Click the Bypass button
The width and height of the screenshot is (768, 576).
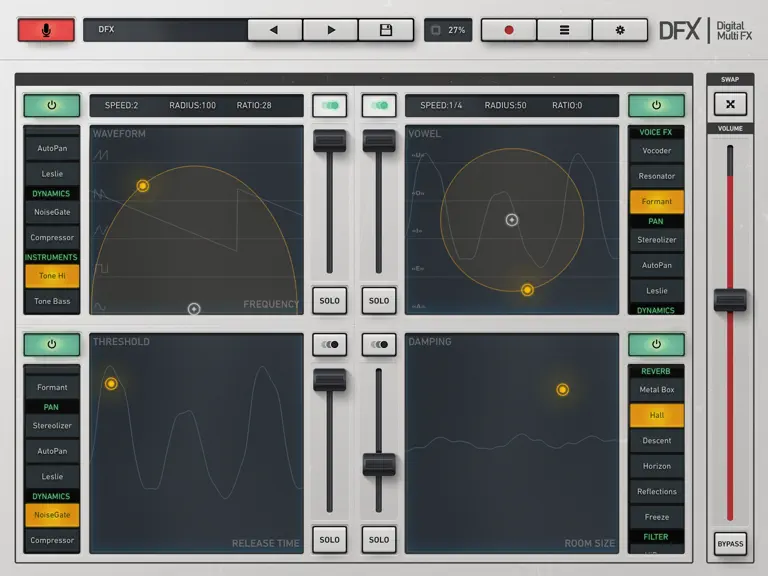point(730,544)
